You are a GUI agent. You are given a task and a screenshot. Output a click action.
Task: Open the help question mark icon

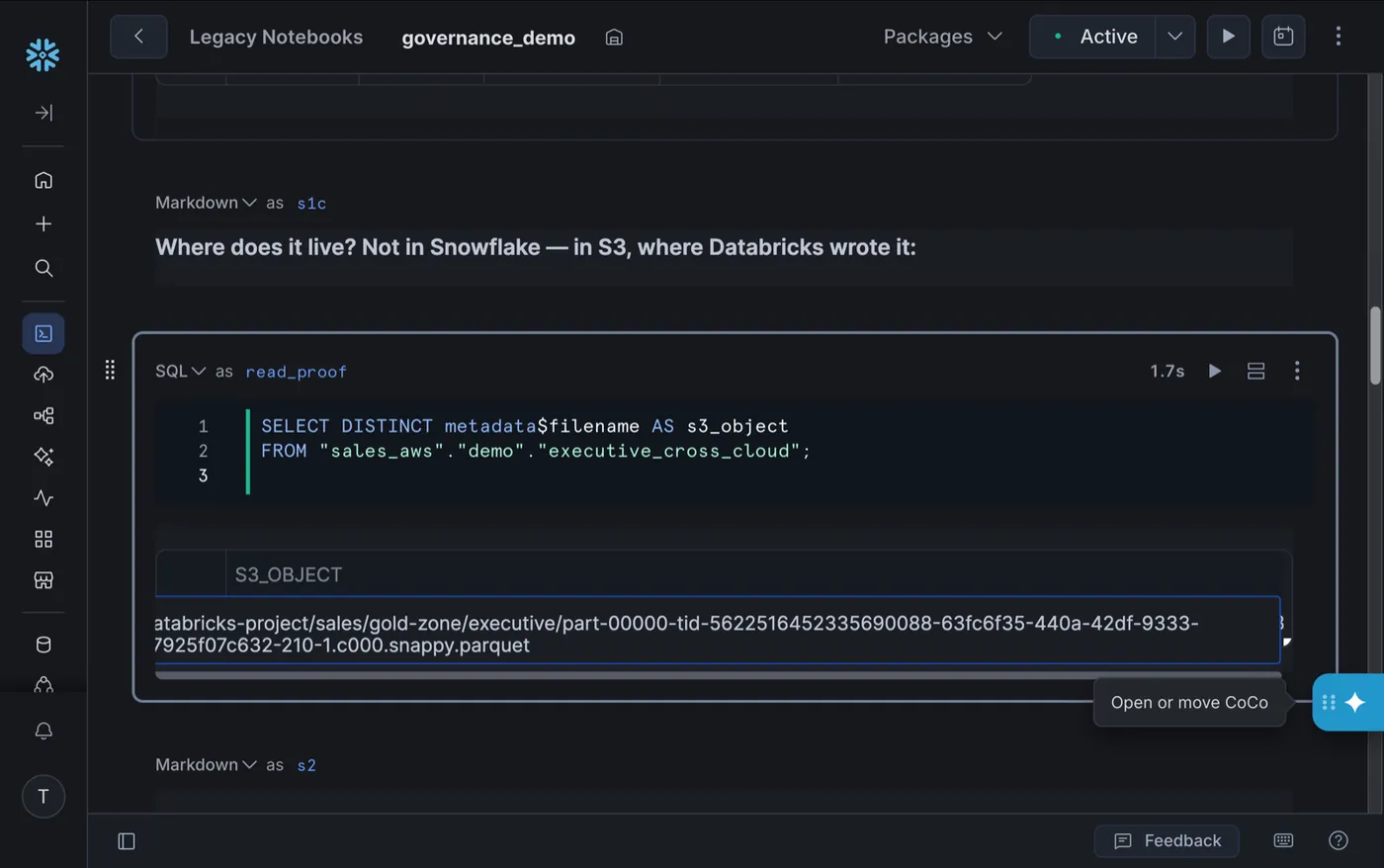[x=1339, y=840]
